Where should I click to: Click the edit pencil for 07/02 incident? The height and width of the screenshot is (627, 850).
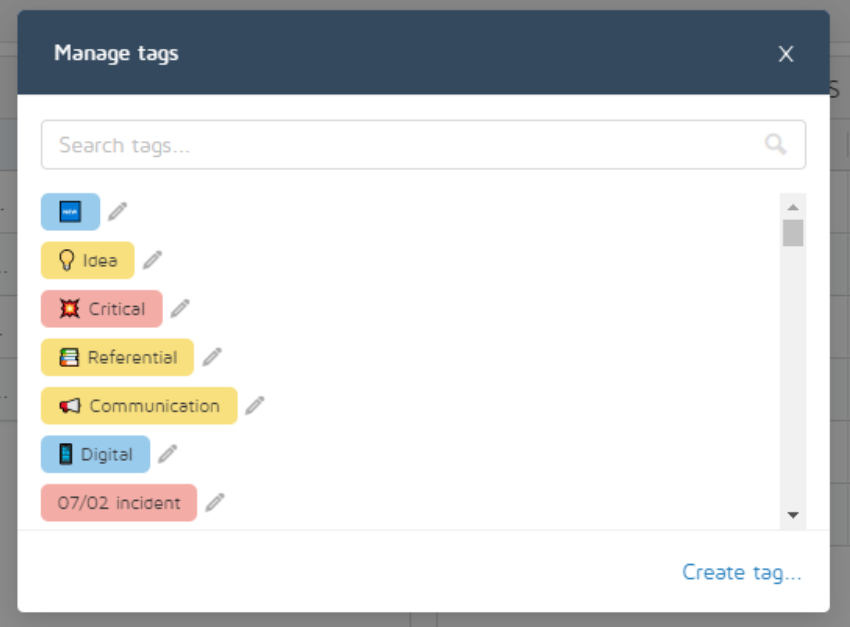point(213,503)
